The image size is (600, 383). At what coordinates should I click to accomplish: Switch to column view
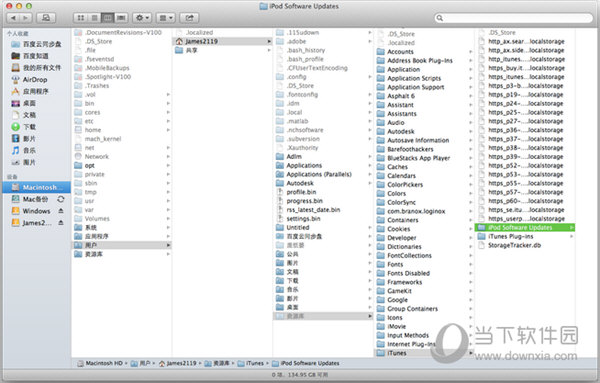coord(108,18)
